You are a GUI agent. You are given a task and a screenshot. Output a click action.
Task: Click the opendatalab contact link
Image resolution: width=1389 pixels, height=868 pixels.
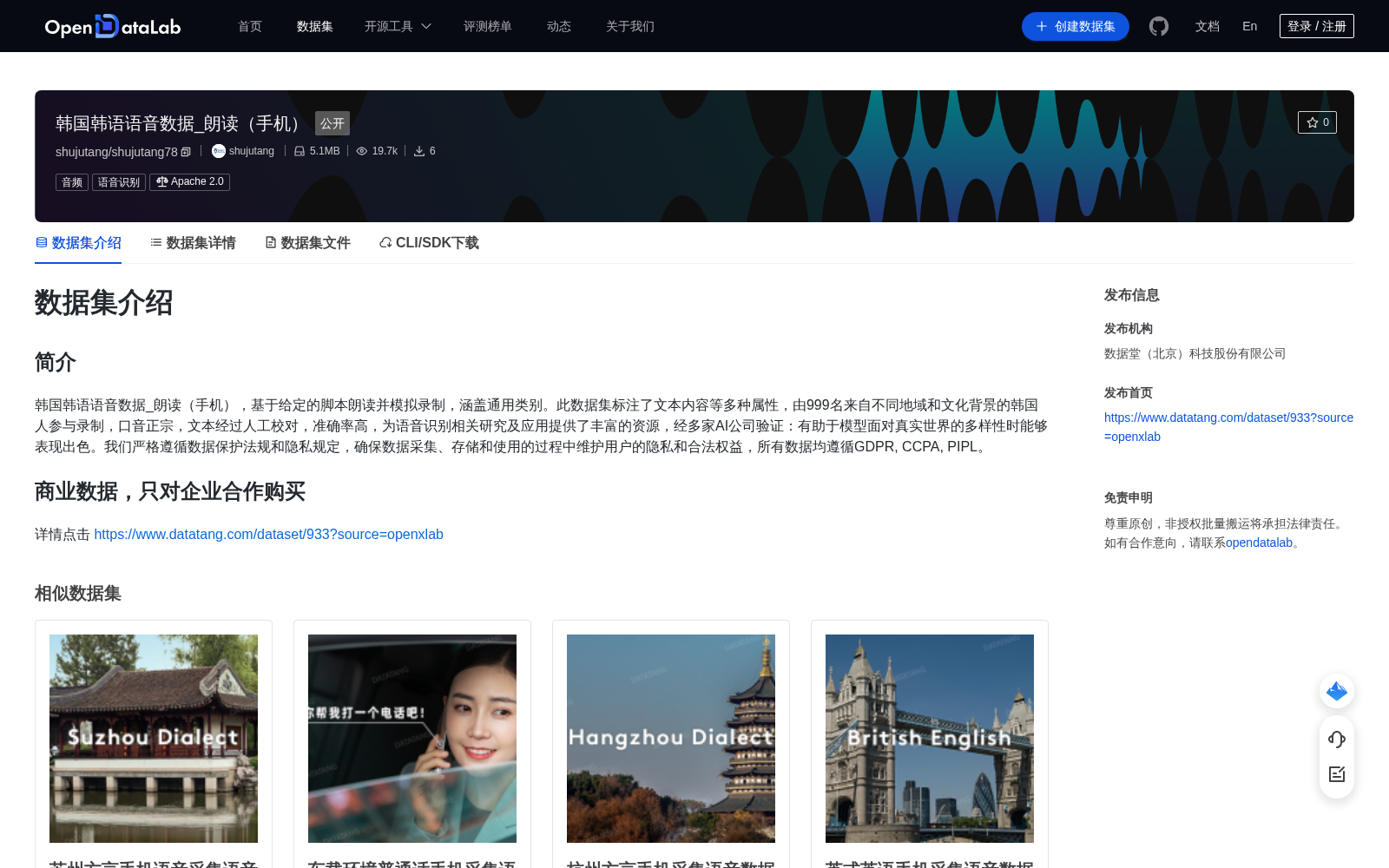[1259, 542]
